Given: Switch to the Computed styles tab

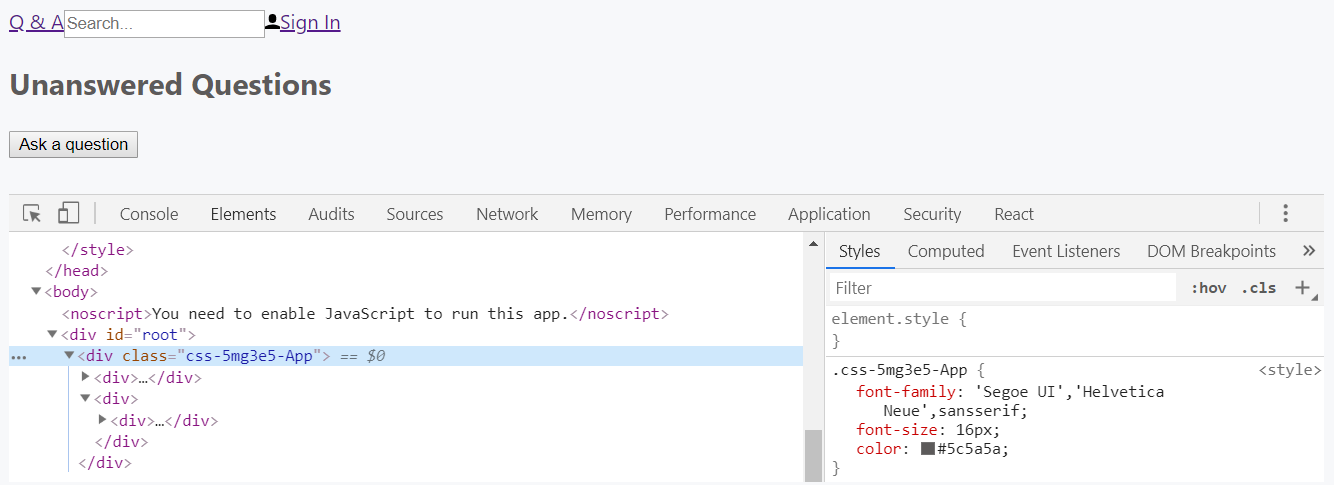Looking at the screenshot, I should (946, 251).
